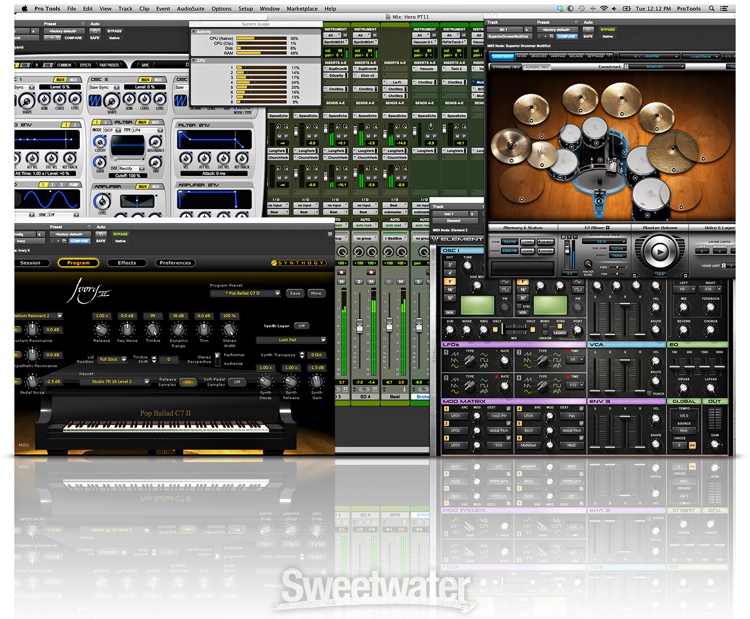Click the Element Chorus knob
The width and height of the screenshot is (750, 619).
pyautogui.click(x=710, y=329)
